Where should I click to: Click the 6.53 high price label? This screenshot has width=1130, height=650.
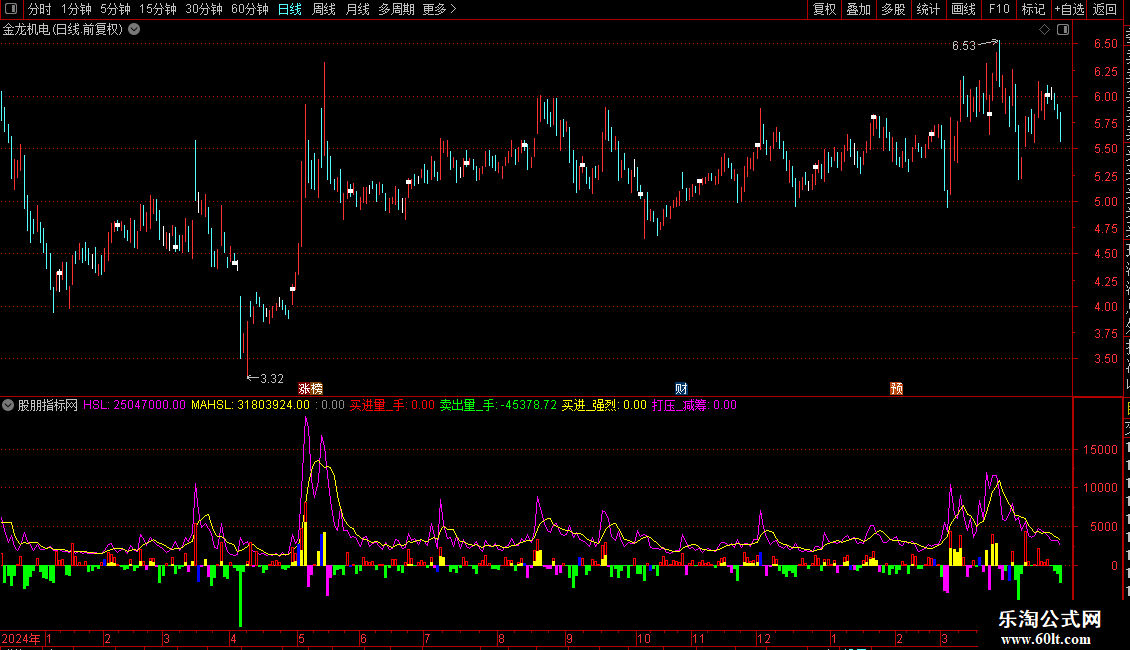coord(964,45)
